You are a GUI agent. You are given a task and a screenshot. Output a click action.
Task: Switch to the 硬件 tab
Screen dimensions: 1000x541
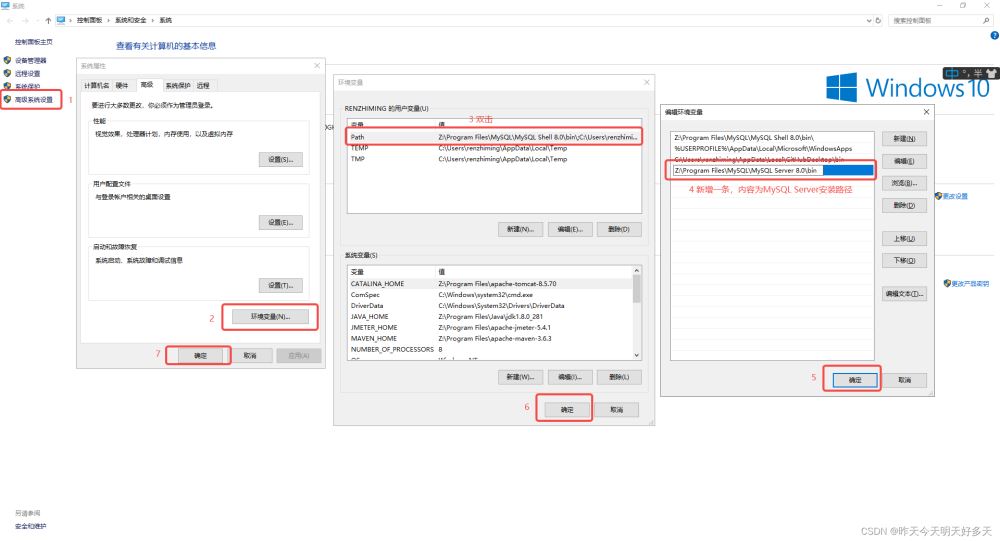point(122,85)
